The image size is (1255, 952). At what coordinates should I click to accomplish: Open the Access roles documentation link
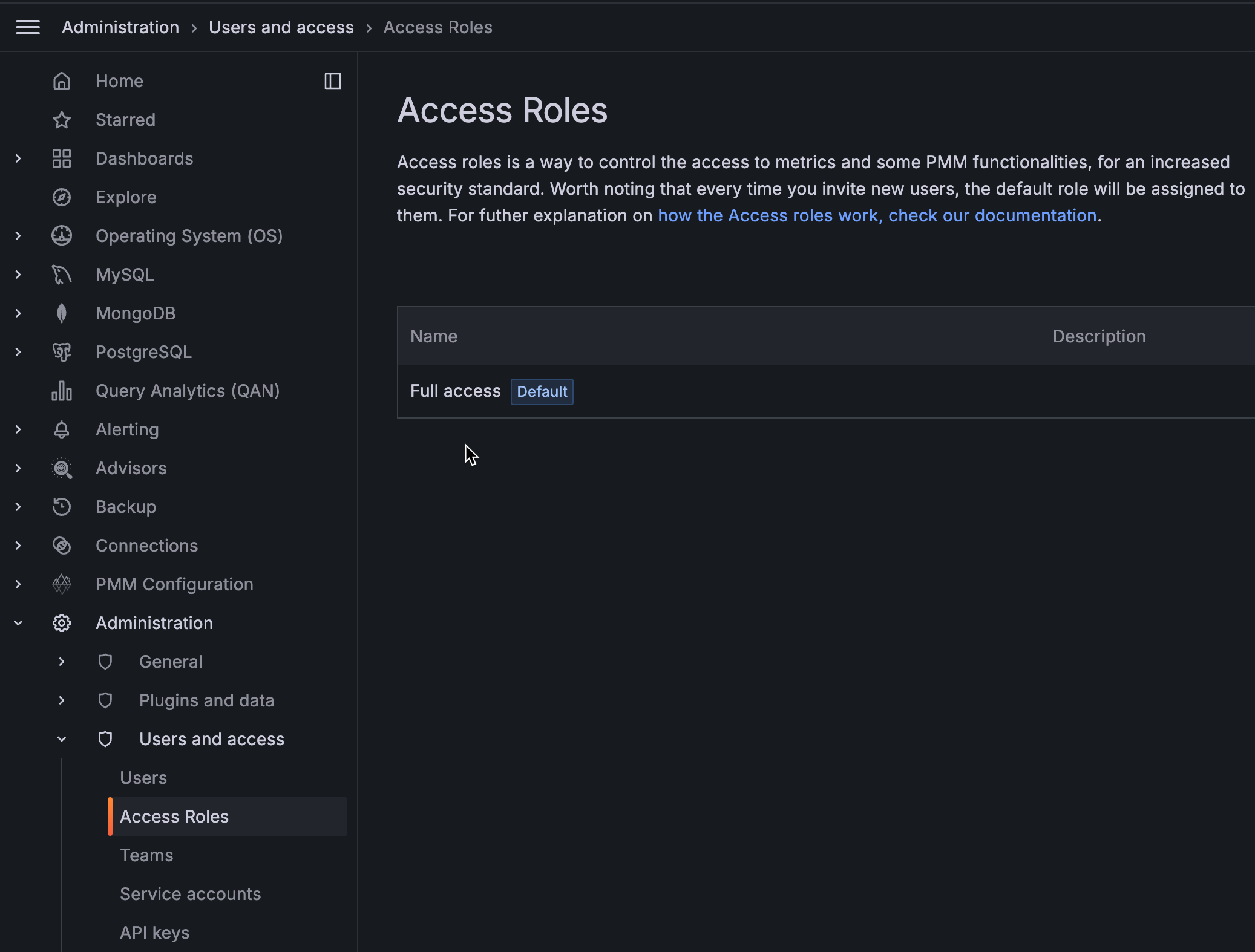(x=878, y=215)
